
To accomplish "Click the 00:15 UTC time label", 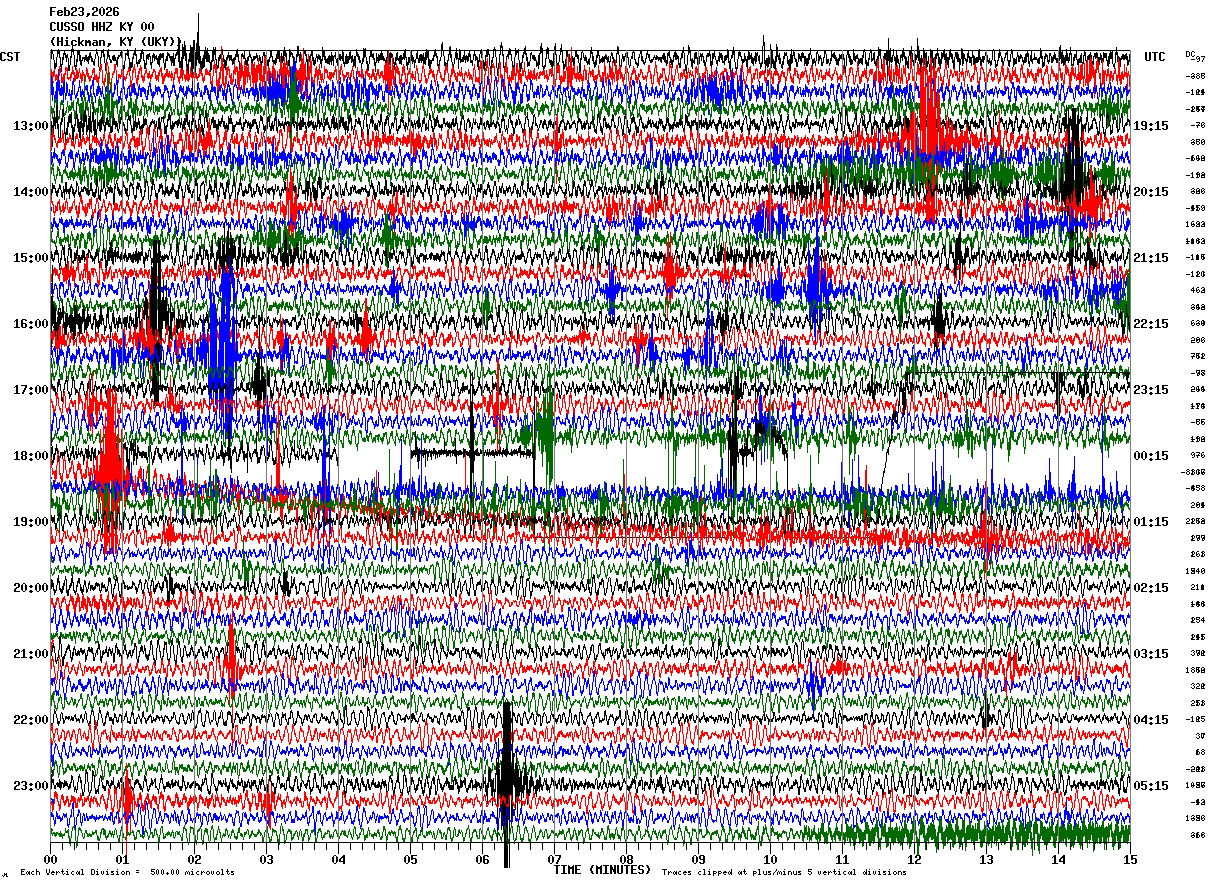I will (x=1151, y=456).
